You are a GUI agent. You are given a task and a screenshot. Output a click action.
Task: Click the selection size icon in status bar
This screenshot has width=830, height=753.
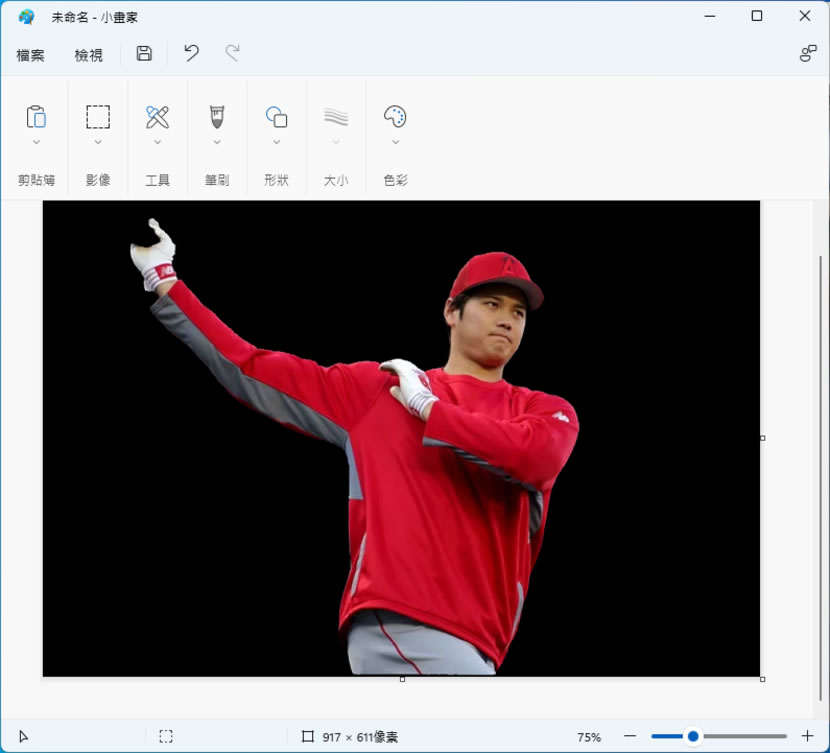[x=166, y=736]
